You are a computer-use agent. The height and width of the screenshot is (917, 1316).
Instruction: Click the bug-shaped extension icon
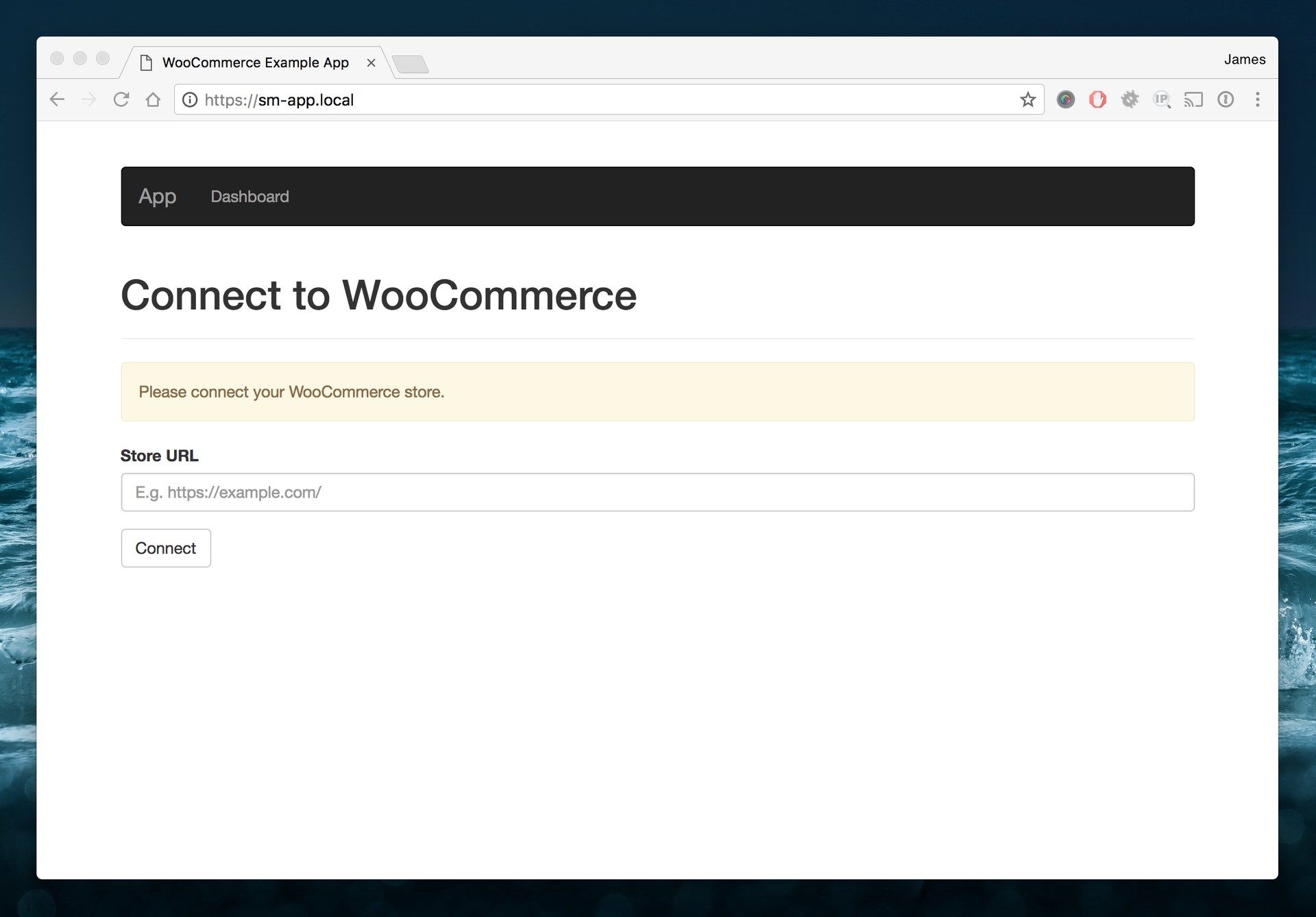[x=1130, y=99]
